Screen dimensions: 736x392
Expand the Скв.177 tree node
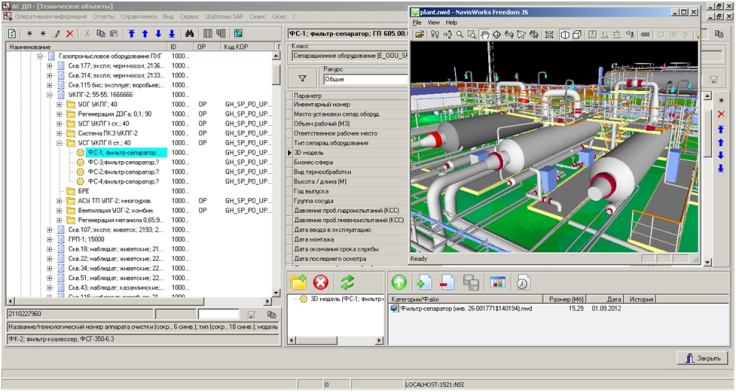pos(50,66)
